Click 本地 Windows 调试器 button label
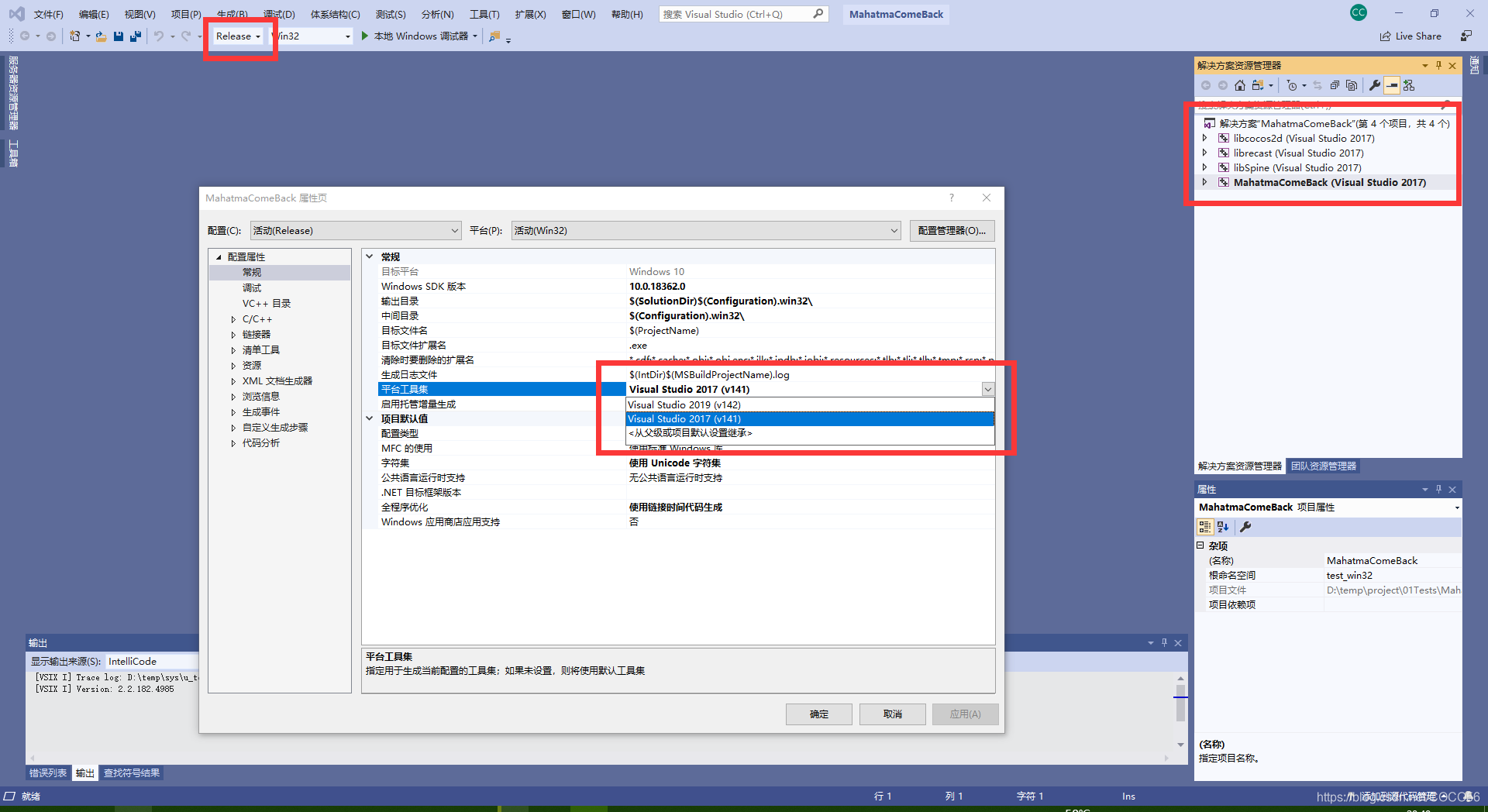Viewport: 1488px width, 812px height. 421,36
